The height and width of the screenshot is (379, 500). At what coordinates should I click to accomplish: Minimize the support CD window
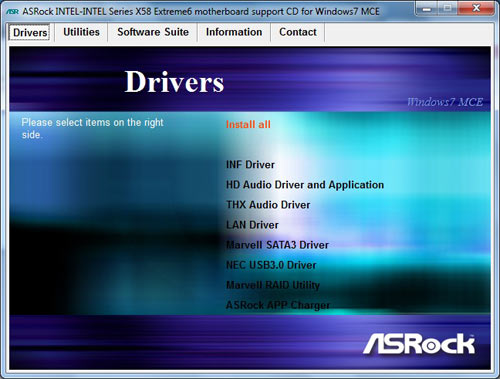point(427,8)
